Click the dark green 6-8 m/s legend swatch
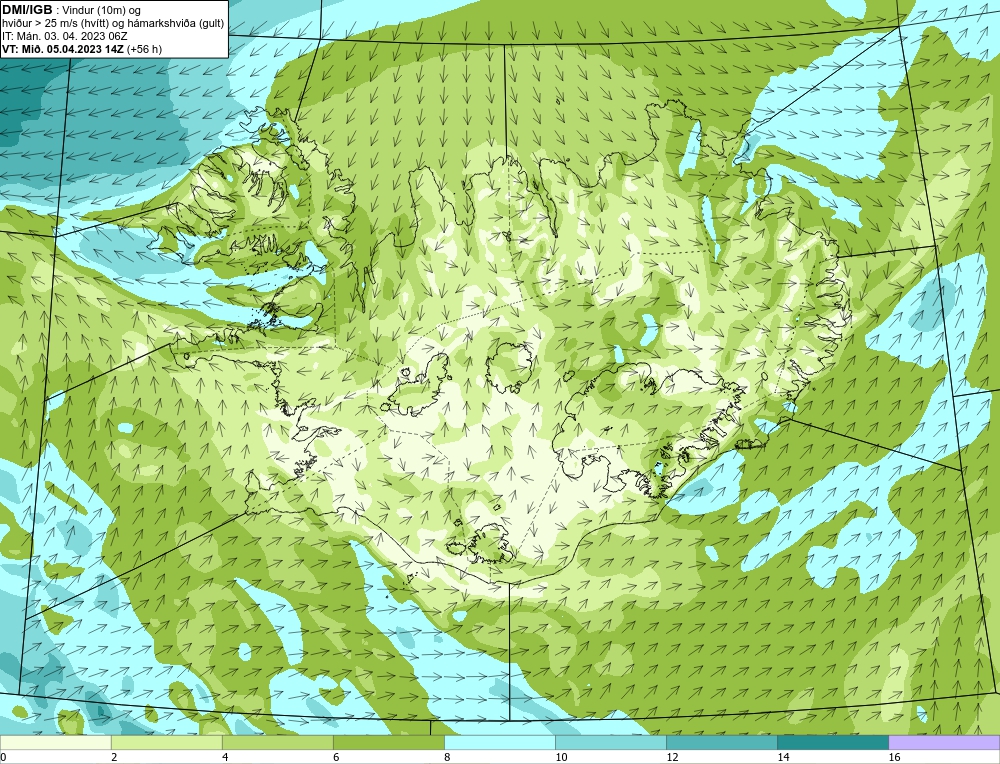Viewport: 1000px width, 764px height. 388,742
